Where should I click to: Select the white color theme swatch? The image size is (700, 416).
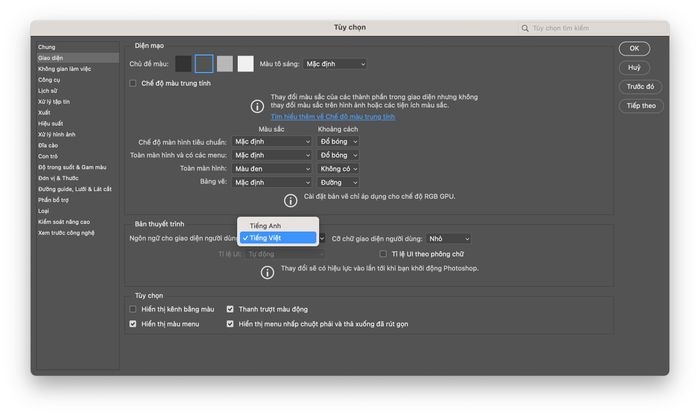[246, 64]
